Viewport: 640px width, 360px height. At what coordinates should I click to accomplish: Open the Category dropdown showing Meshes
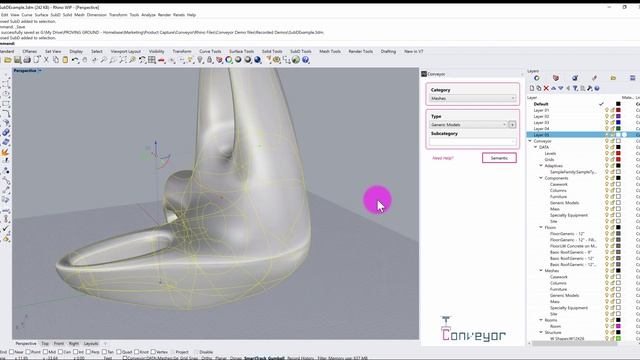(x=473, y=98)
